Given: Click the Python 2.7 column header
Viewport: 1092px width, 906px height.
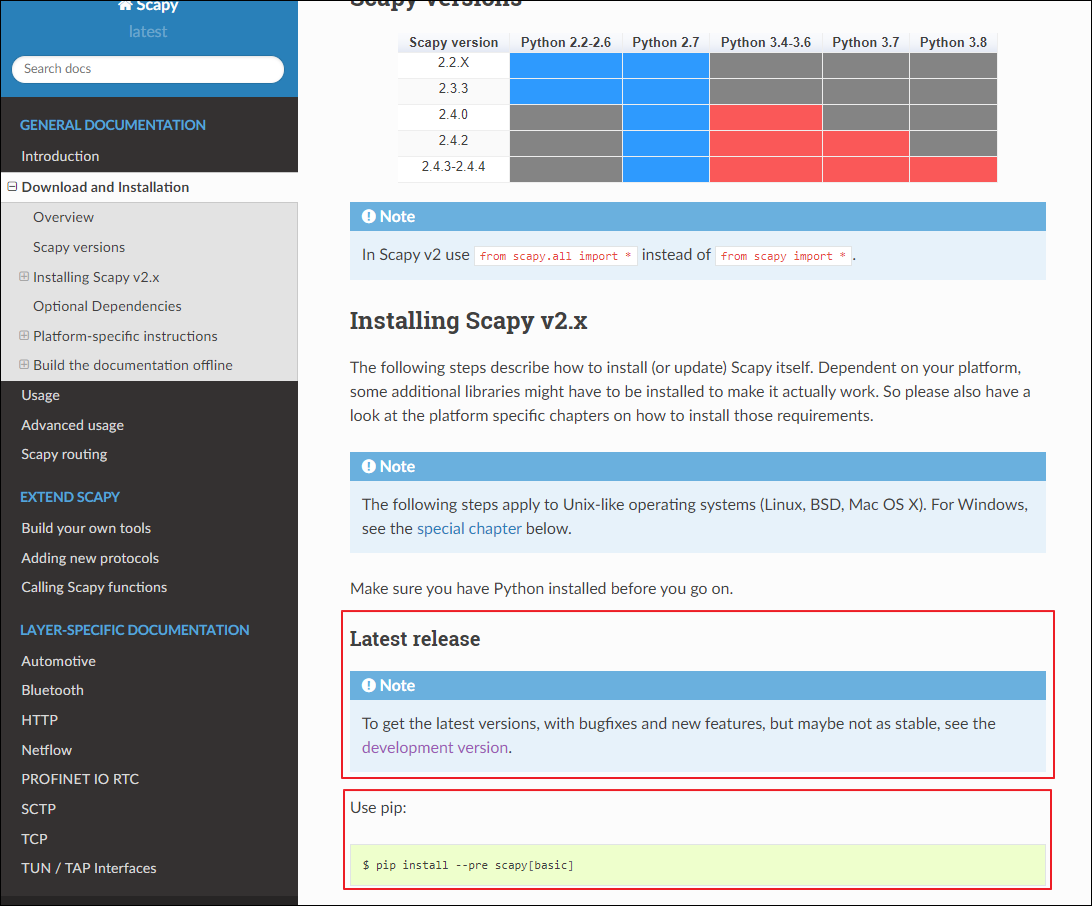Looking at the screenshot, I should click(x=666, y=42).
